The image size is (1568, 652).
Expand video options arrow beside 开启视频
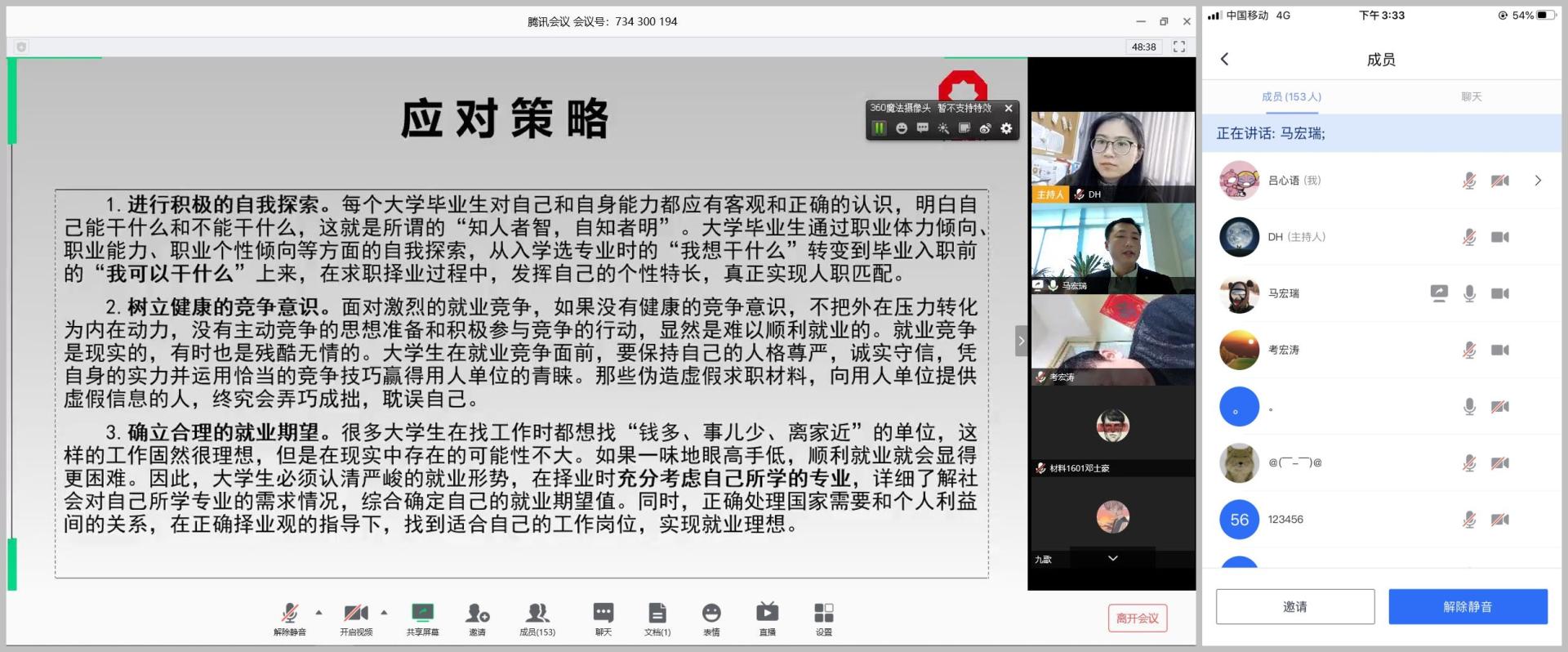click(384, 612)
